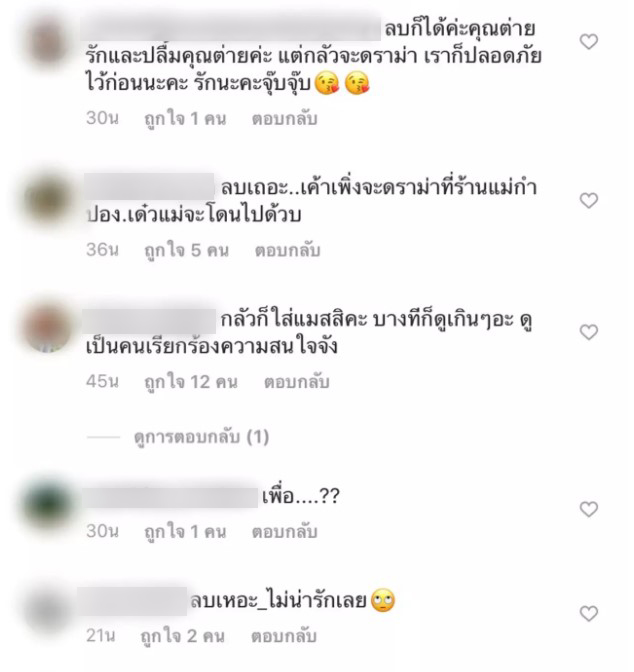Open profile picture beside กลัวก็ใส่แมสสิคะ comment
Viewport: 634px width, 672px height.
click(x=47, y=328)
